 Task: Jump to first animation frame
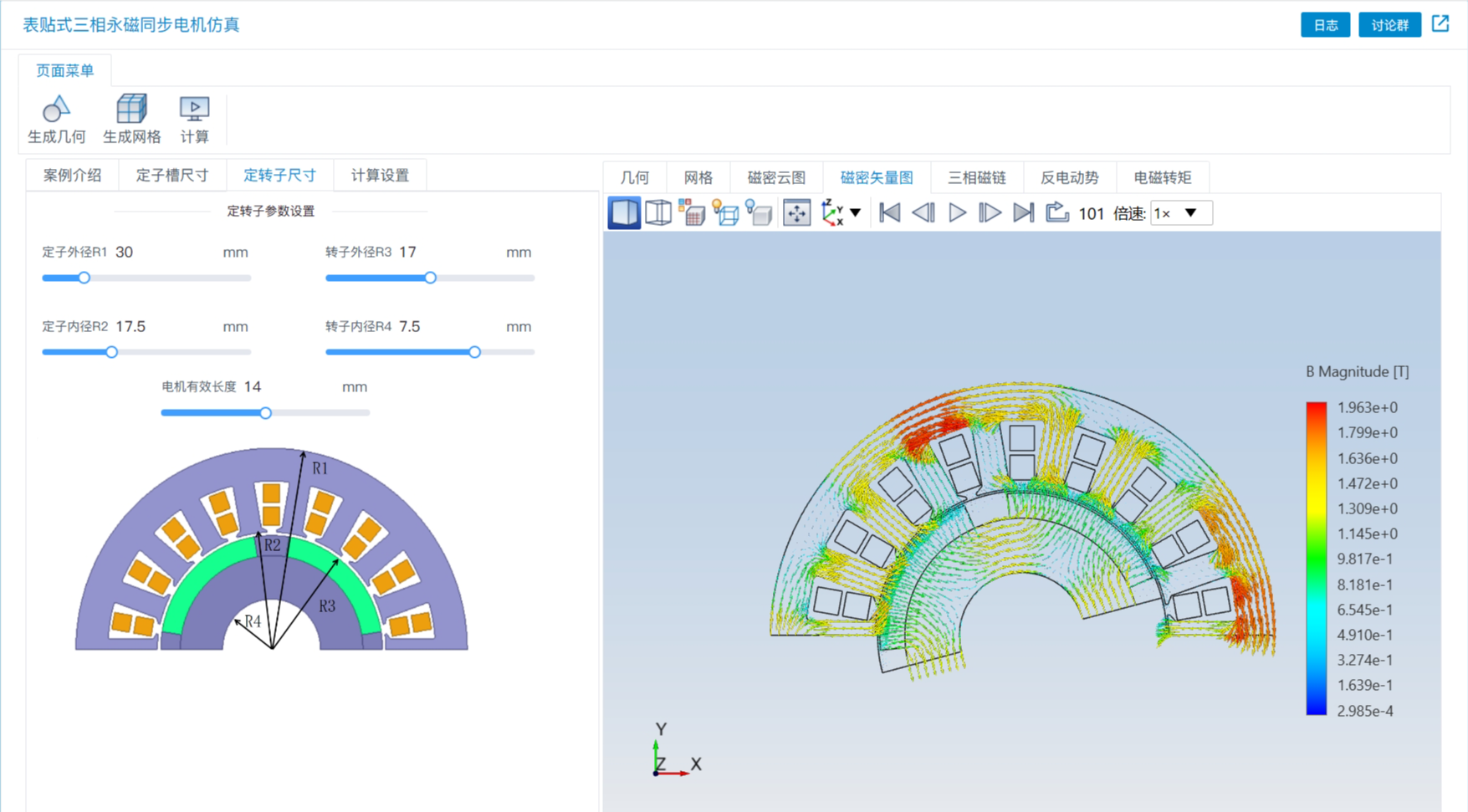click(890, 213)
